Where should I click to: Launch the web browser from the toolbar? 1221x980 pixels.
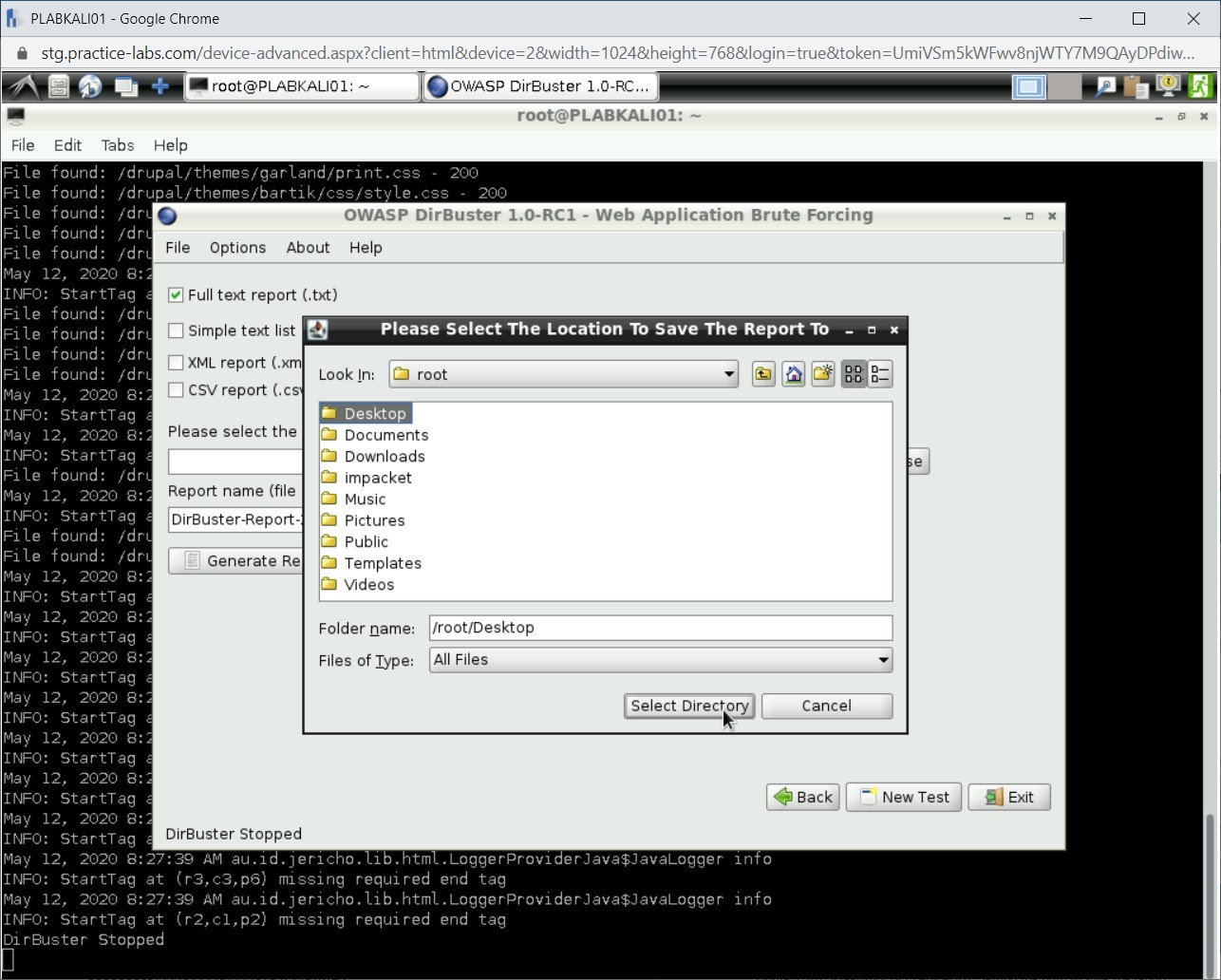pyautogui.click(x=90, y=85)
